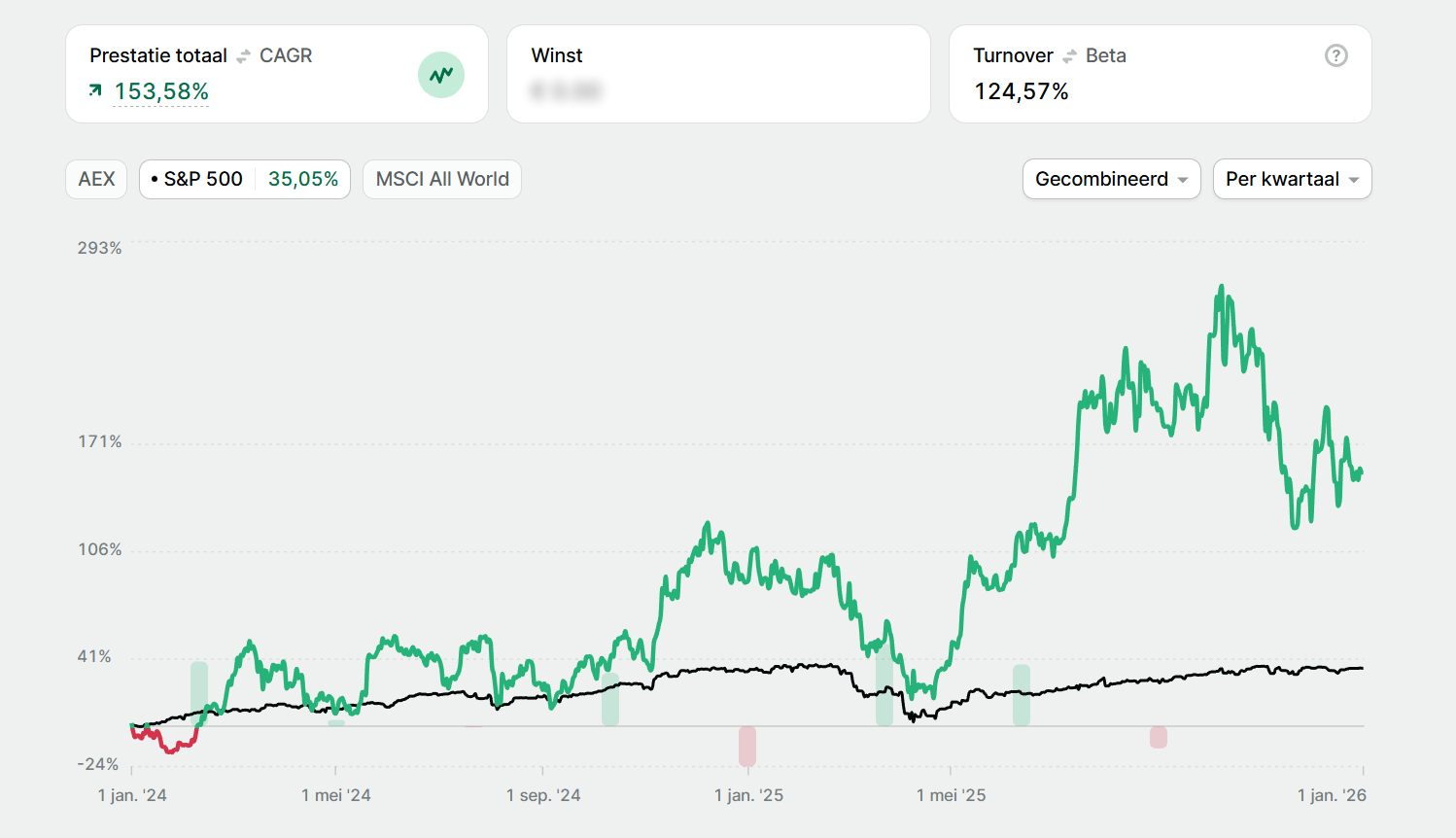Switch to the Beta metric
The height and width of the screenshot is (838, 1456).
click(x=1105, y=55)
